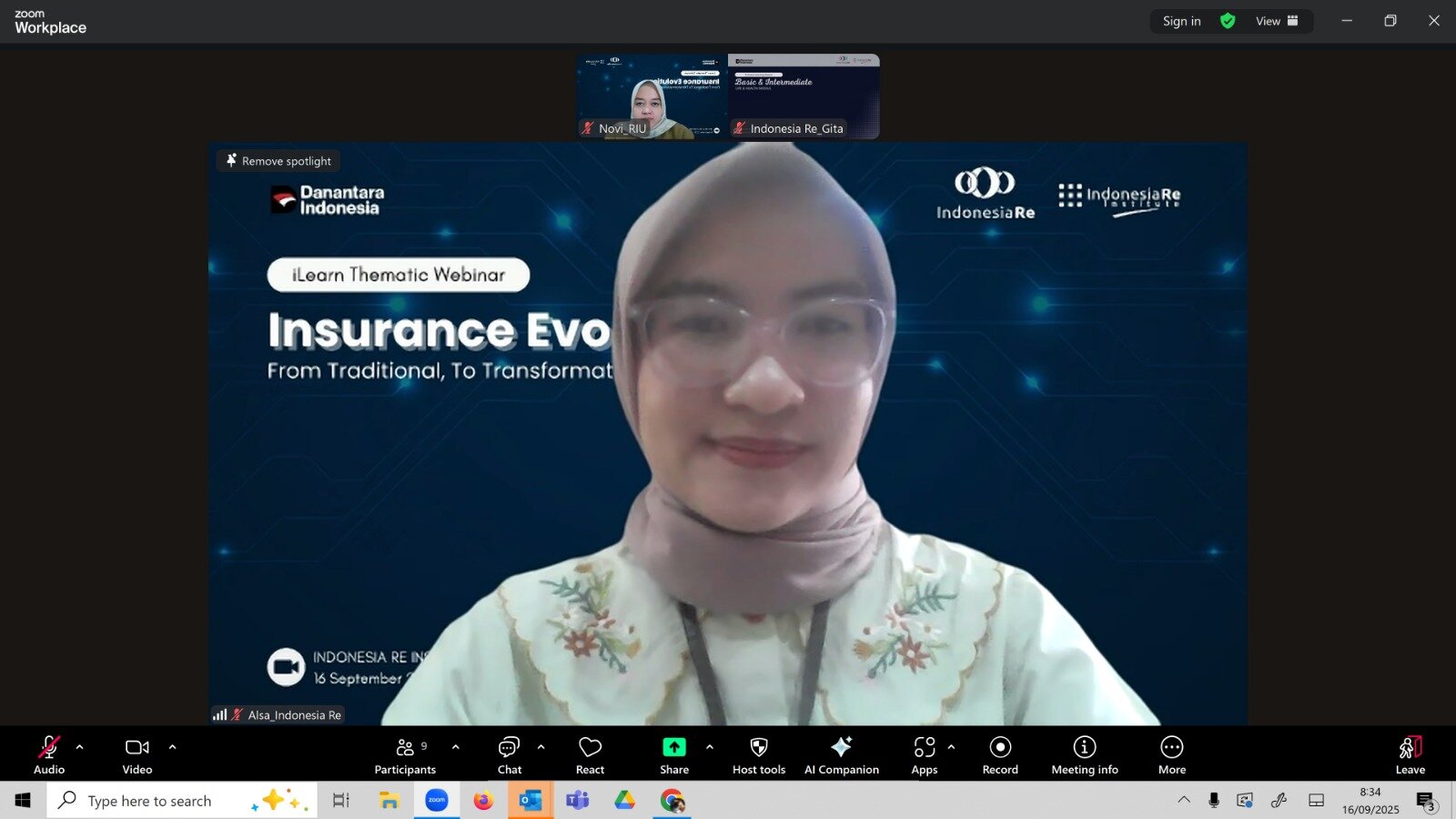
Task: Expand share options arrow next to Share
Action: tap(710, 747)
